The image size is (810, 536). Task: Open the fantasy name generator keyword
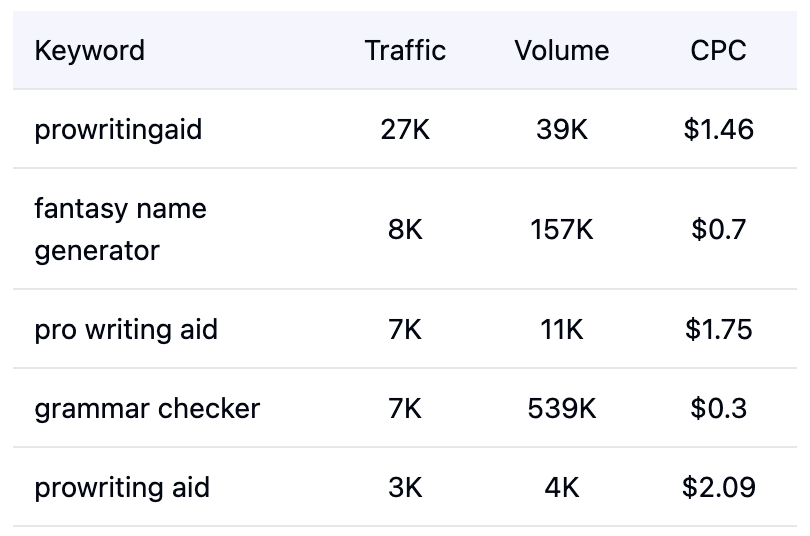120,230
